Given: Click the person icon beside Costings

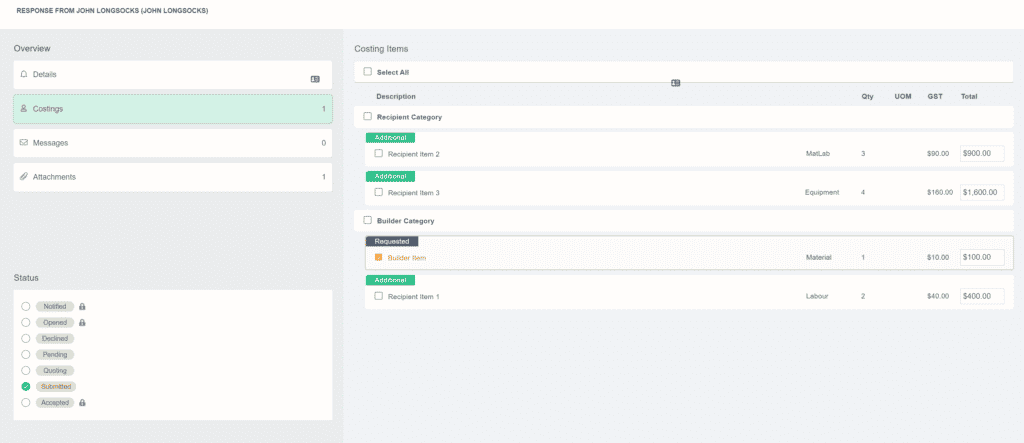Looking at the screenshot, I should coord(24,108).
